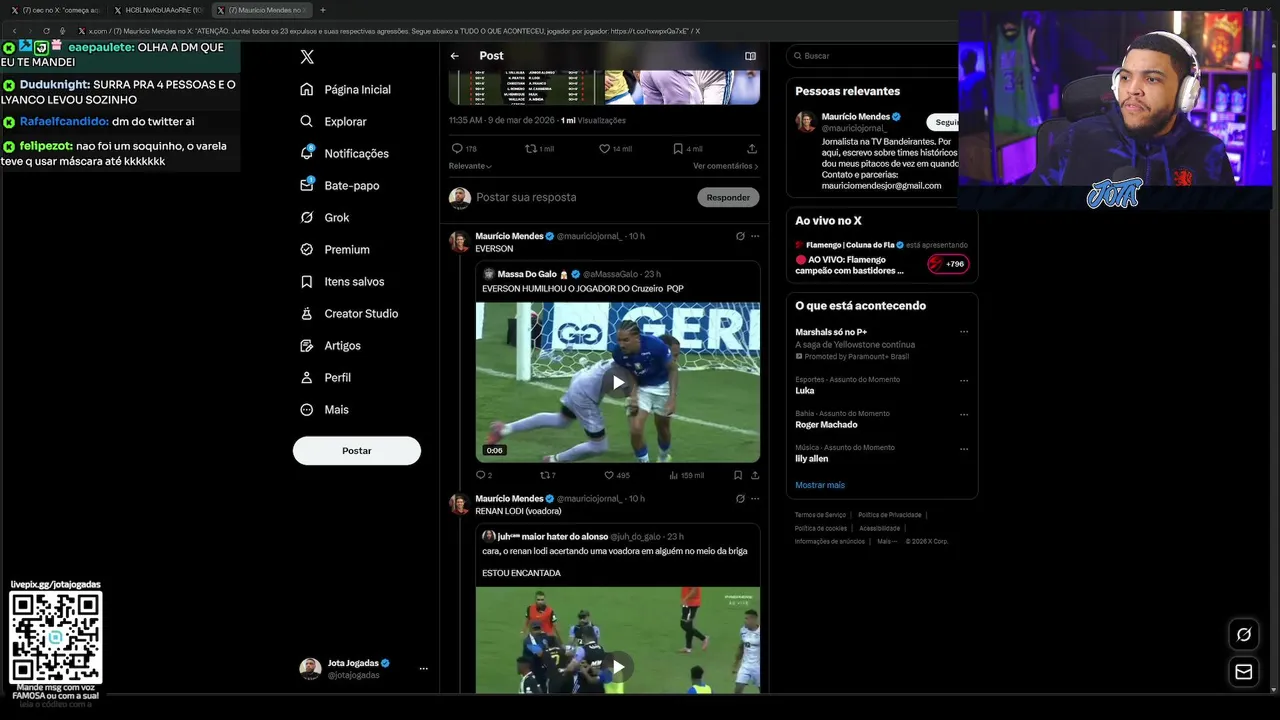Open Grok from the sidebar
The image size is (1280, 720).
324,217
